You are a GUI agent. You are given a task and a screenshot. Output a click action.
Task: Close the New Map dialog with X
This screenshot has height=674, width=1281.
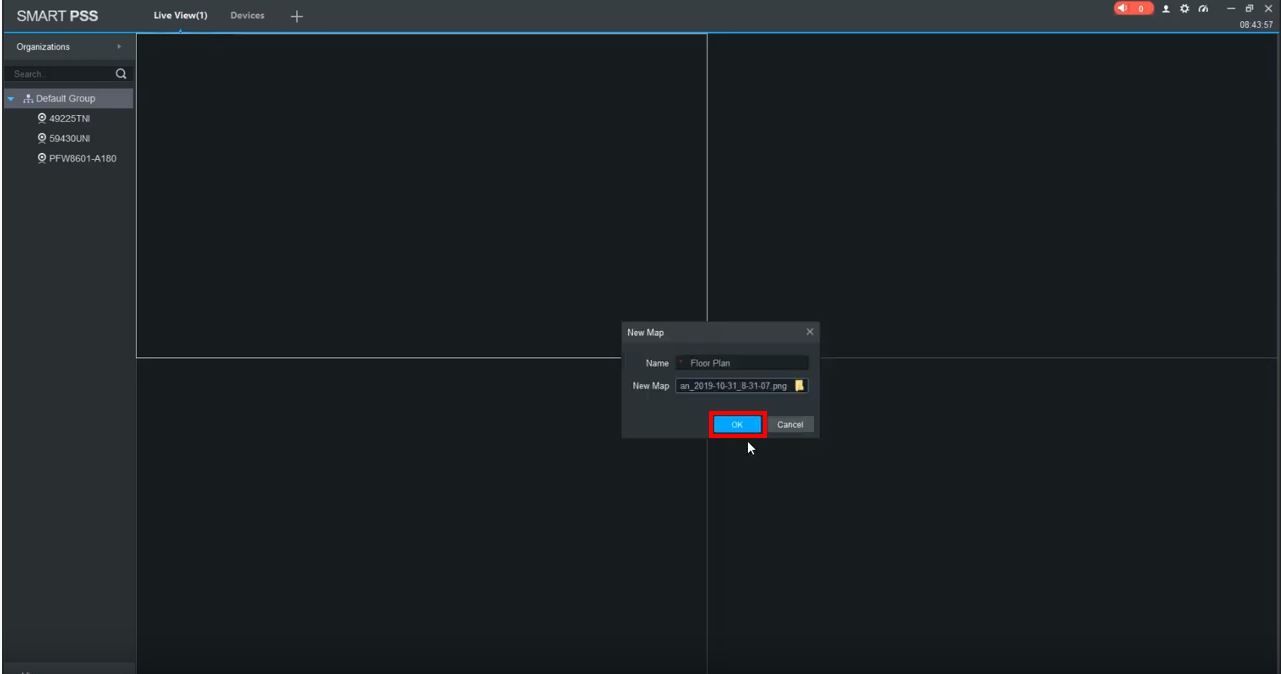click(809, 331)
